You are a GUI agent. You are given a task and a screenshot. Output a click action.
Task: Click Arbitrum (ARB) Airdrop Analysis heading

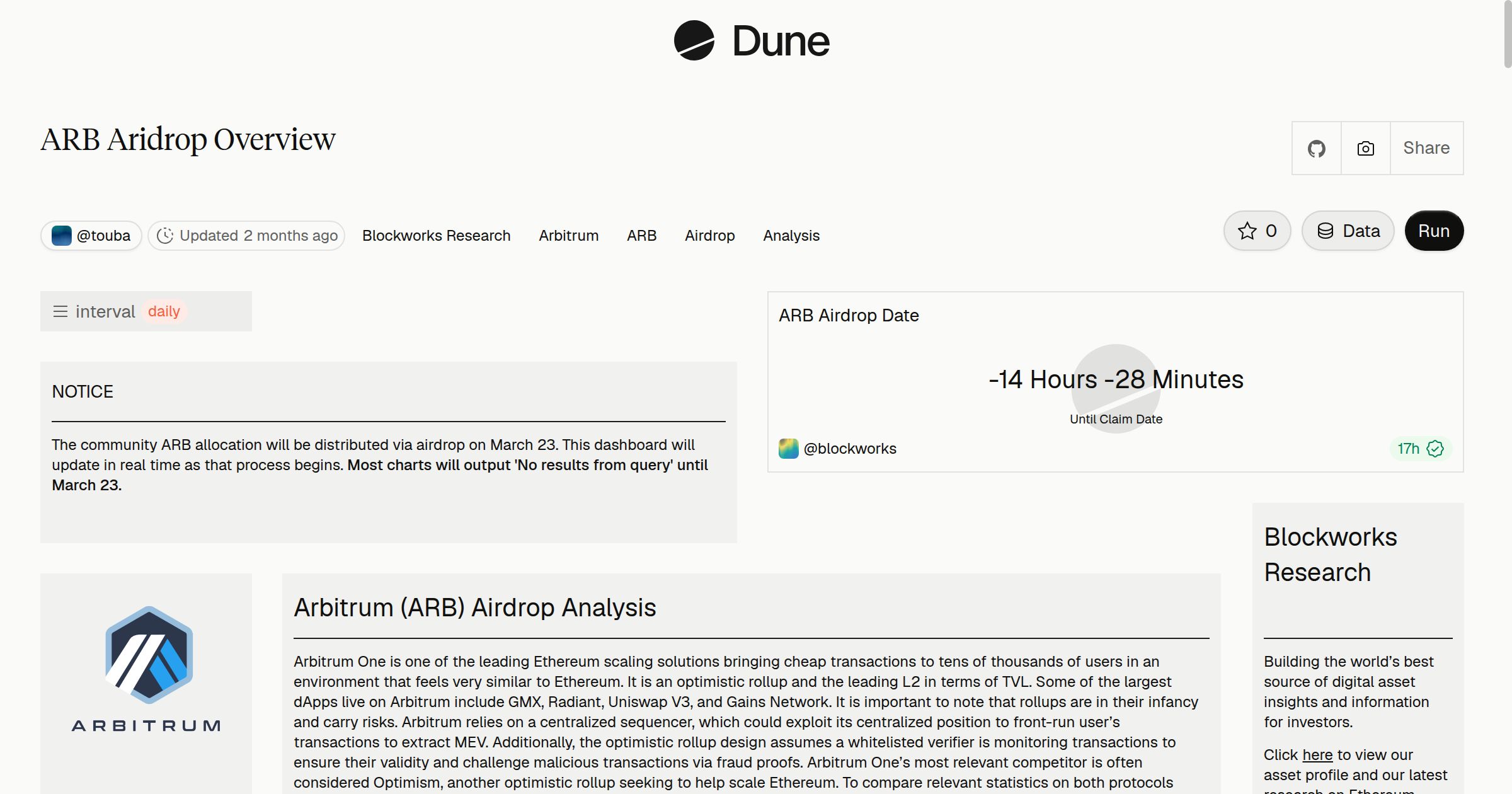(x=475, y=607)
